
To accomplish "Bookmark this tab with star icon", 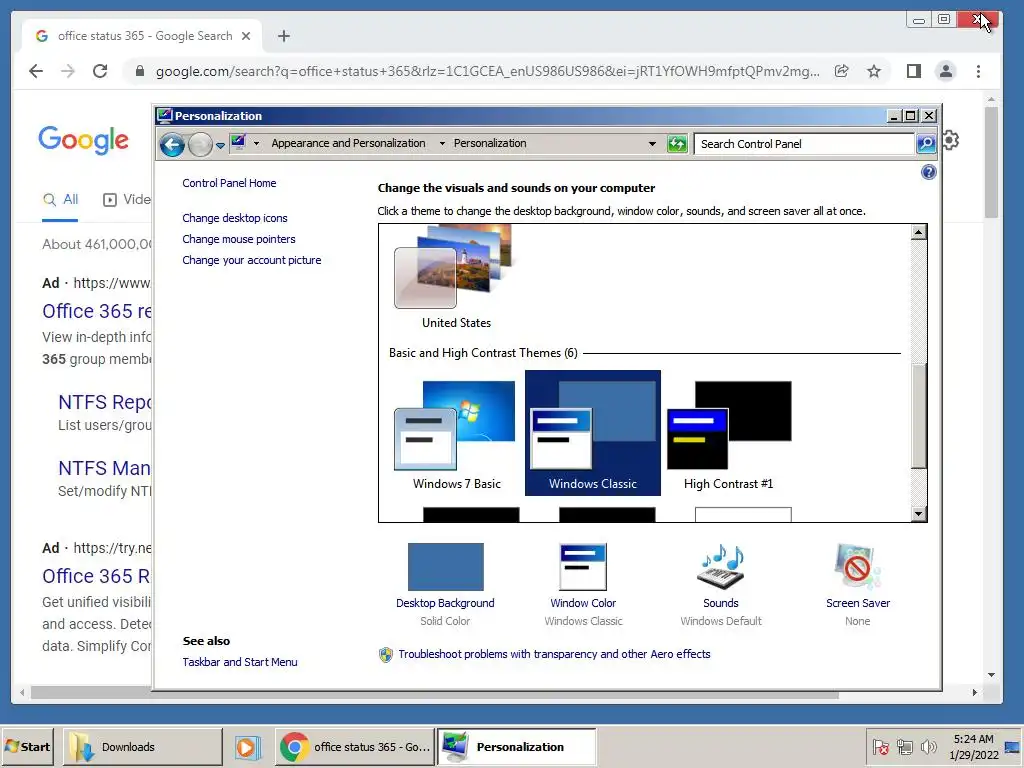I will (874, 71).
